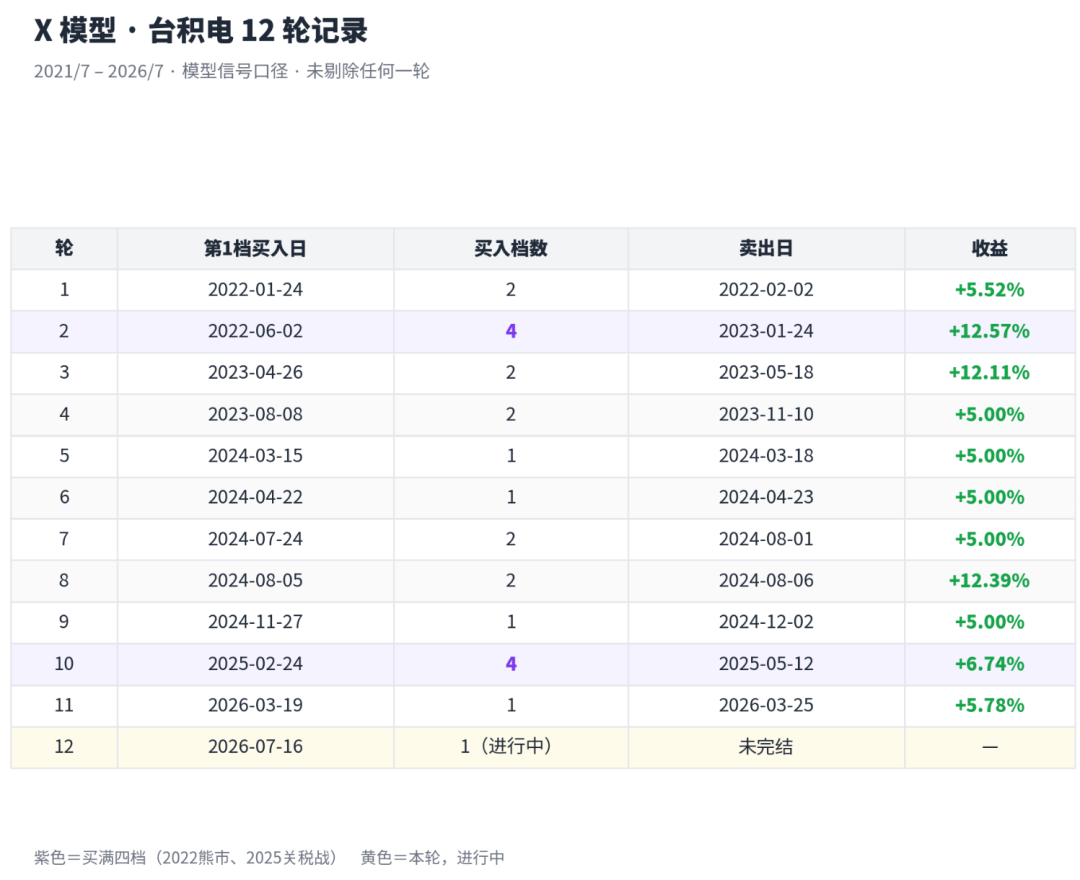Select the sell date 2024-12-02
The image size is (1080, 880).
(766, 622)
